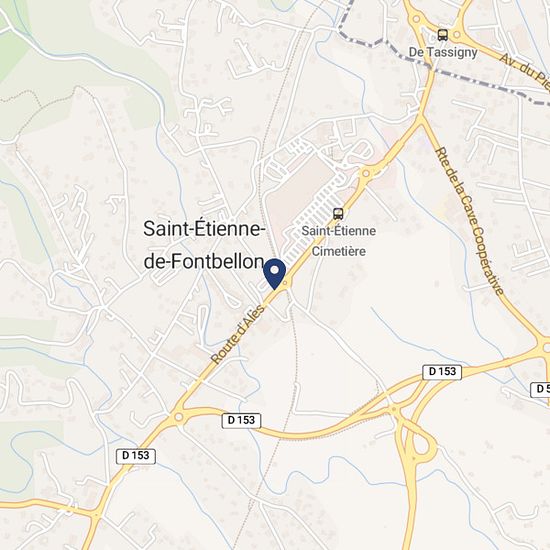Image resolution: width=550 pixels, height=550 pixels.
Task: Click the D 153 shield nearest Rte de la Cave Coopérative
Action: (442, 372)
